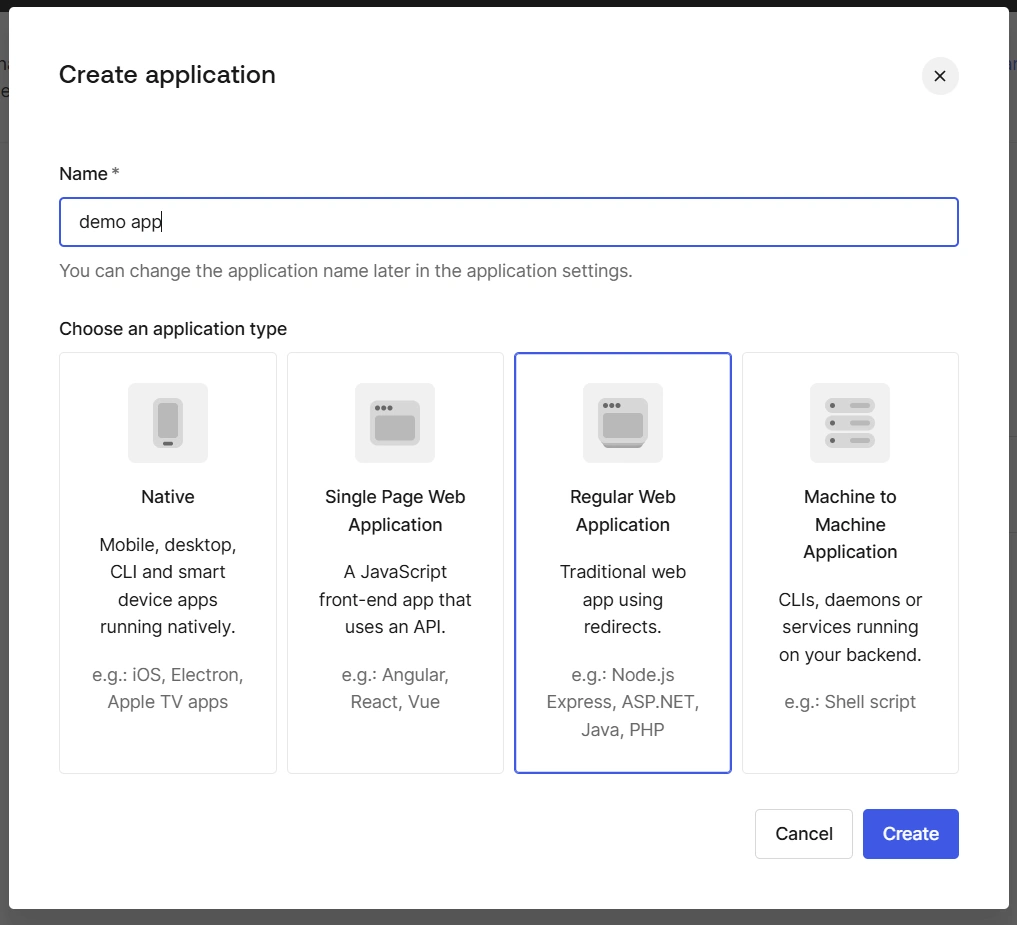Click the Machine to Machine server icon
This screenshot has width=1017, height=925.
click(849, 422)
